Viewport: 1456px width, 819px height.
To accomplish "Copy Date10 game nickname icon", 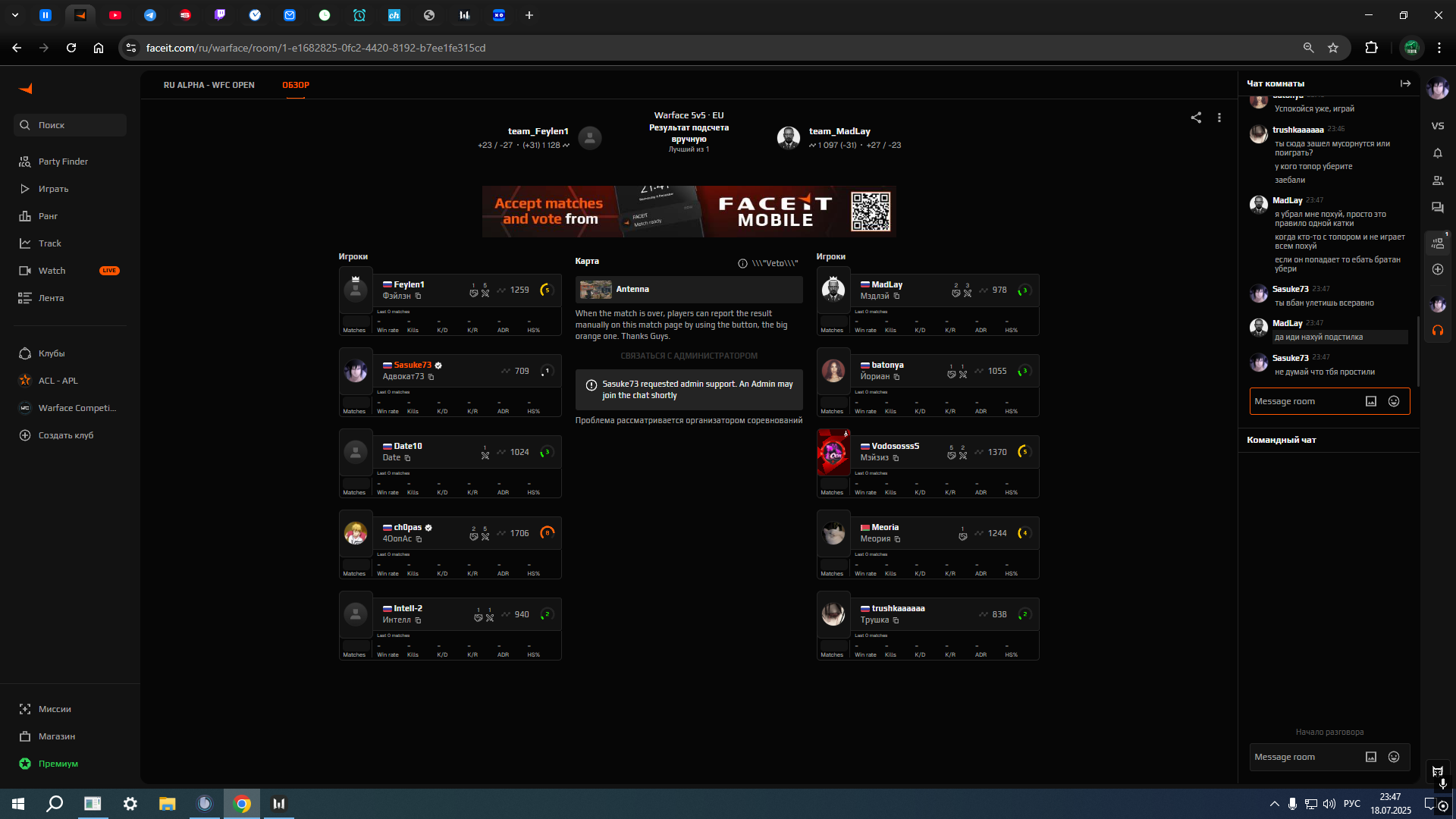I will pyautogui.click(x=407, y=458).
